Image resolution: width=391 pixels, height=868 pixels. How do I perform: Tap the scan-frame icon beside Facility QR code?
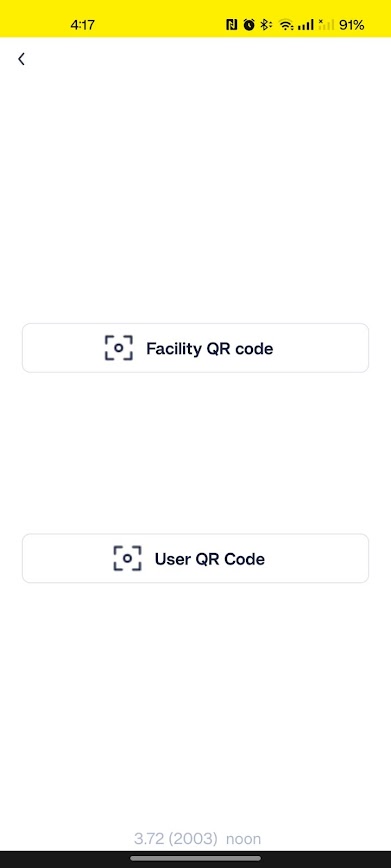tap(119, 348)
